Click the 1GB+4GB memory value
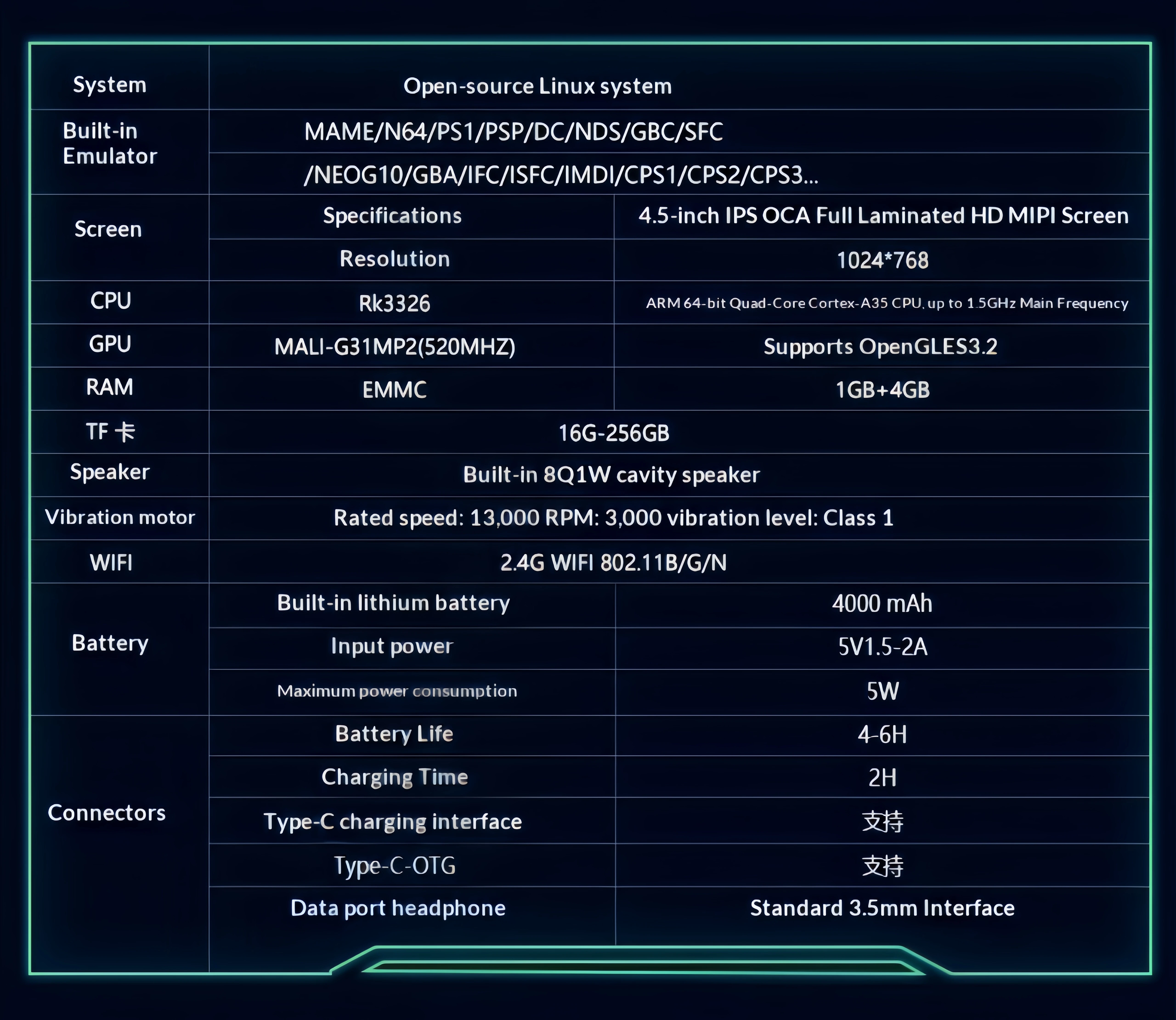 click(x=882, y=390)
